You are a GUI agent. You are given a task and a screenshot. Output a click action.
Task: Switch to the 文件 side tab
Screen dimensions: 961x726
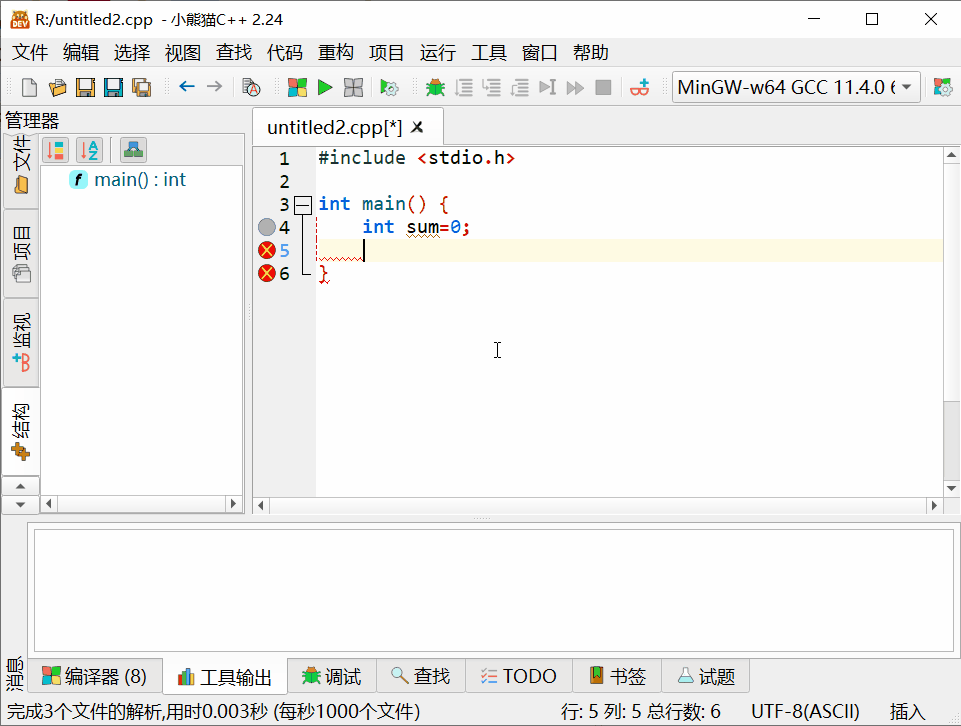tap(21, 170)
